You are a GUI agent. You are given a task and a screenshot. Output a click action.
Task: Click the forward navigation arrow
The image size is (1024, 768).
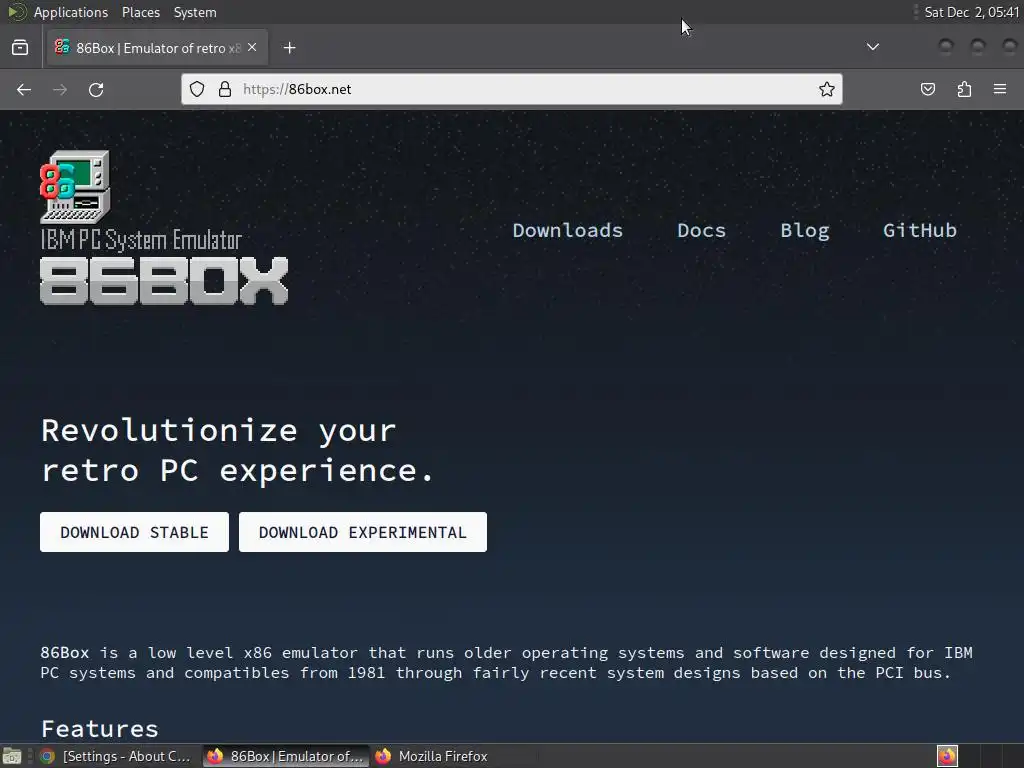(x=60, y=89)
